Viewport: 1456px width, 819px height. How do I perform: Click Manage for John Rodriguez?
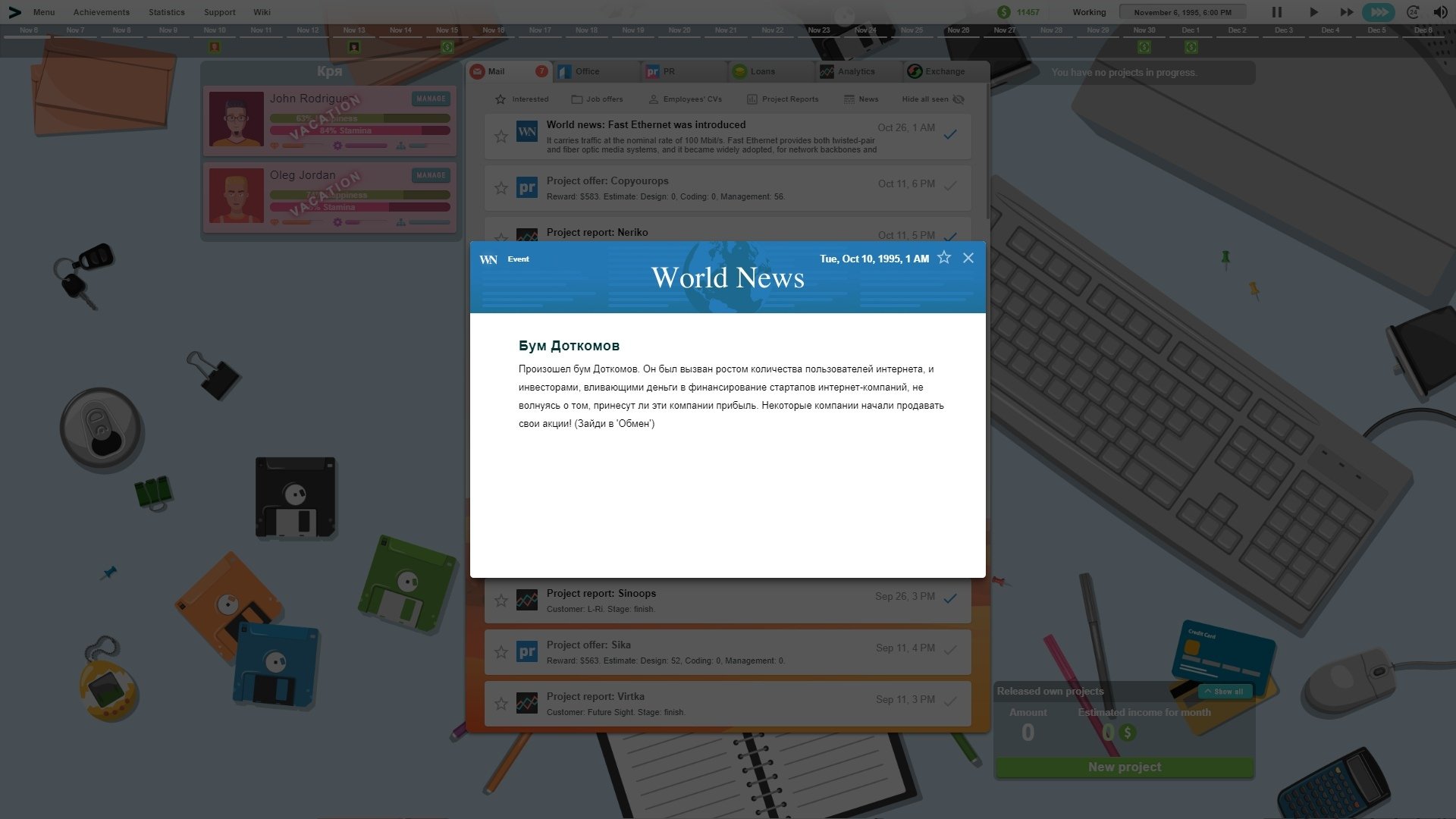tap(431, 99)
